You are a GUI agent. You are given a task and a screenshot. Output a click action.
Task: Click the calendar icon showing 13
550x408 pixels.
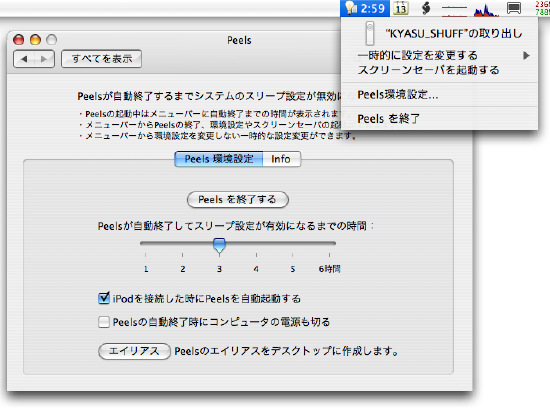click(401, 8)
